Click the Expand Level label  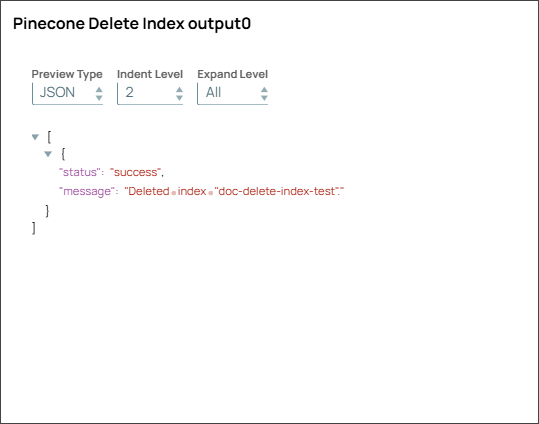pos(232,74)
